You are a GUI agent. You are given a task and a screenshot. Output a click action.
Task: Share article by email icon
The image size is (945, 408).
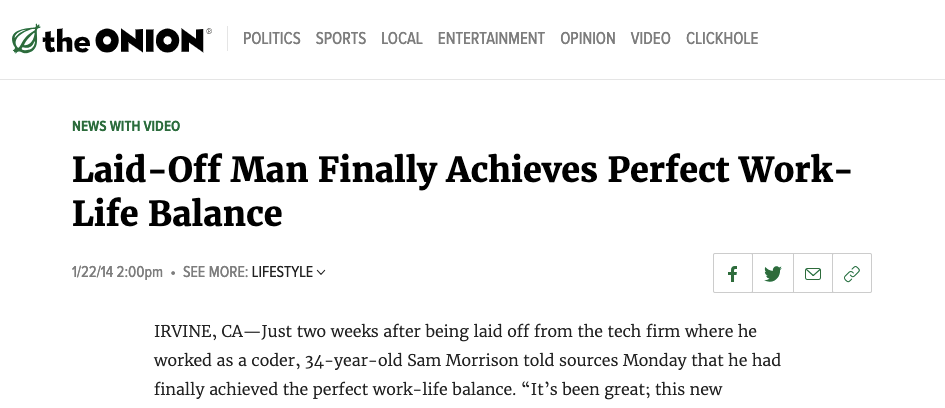(x=813, y=273)
